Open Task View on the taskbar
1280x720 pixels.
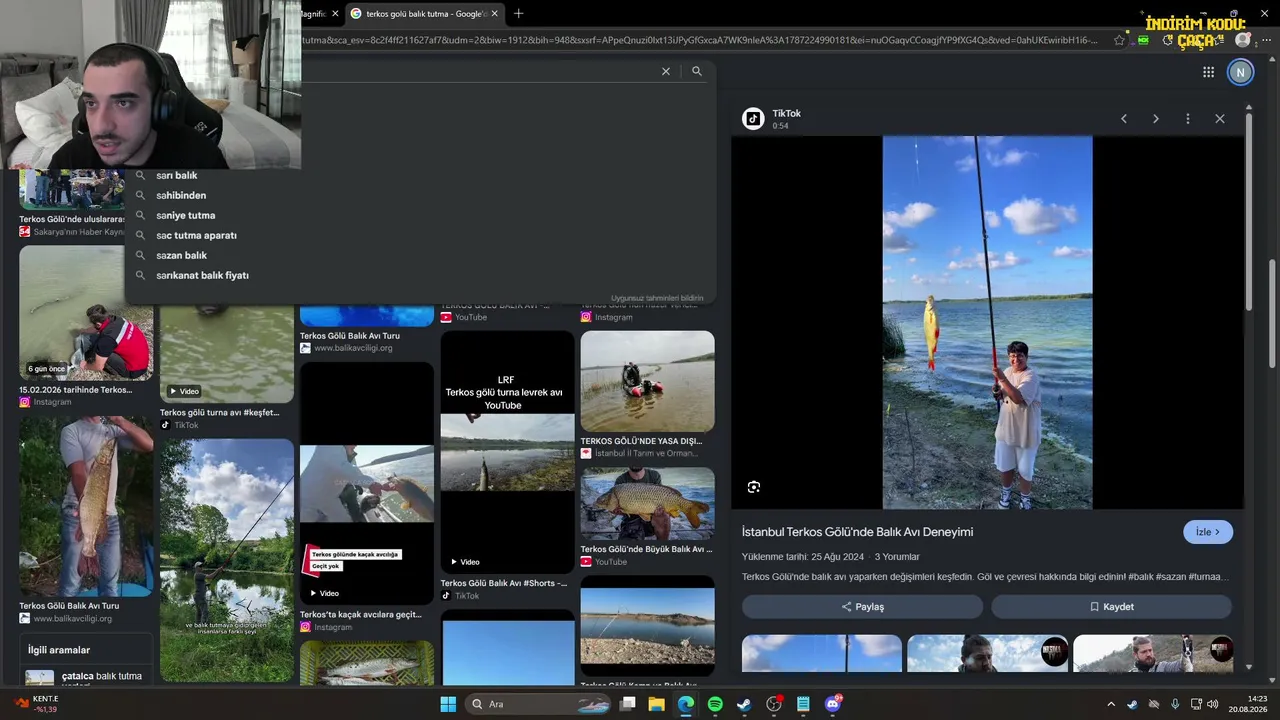(628, 704)
